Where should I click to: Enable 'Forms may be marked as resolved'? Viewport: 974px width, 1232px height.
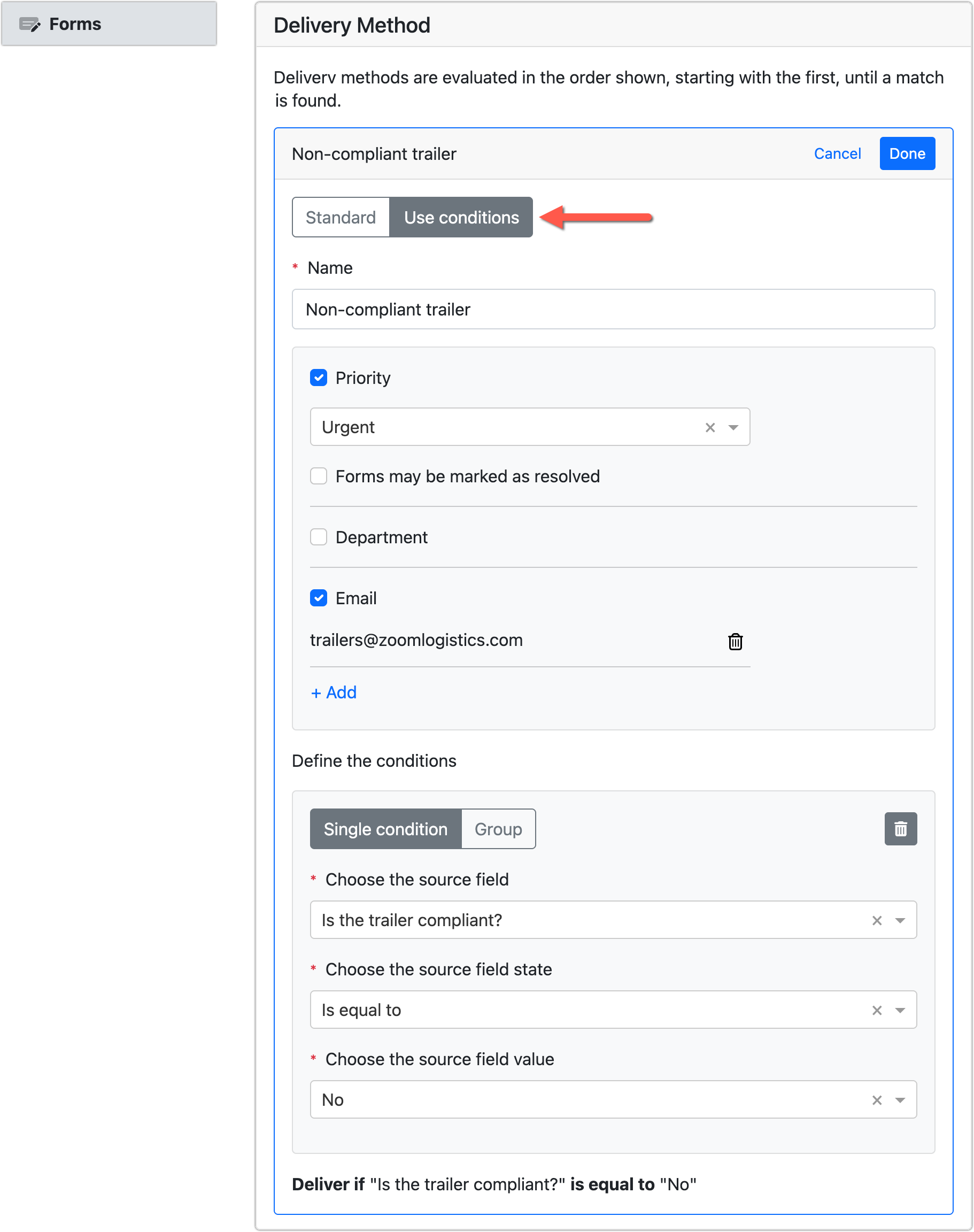[x=318, y=476]
